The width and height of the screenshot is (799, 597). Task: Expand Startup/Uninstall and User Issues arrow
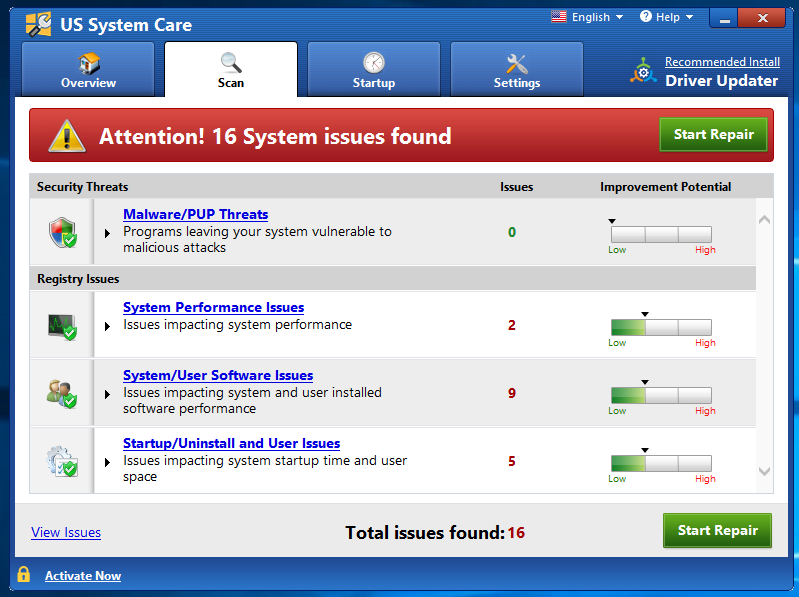pyautogui.click(x=107, y=462)
